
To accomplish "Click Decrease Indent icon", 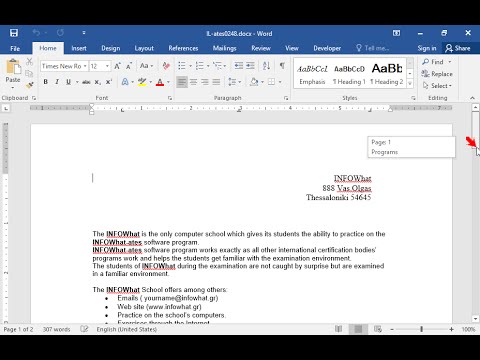I will tap(239, 66).
